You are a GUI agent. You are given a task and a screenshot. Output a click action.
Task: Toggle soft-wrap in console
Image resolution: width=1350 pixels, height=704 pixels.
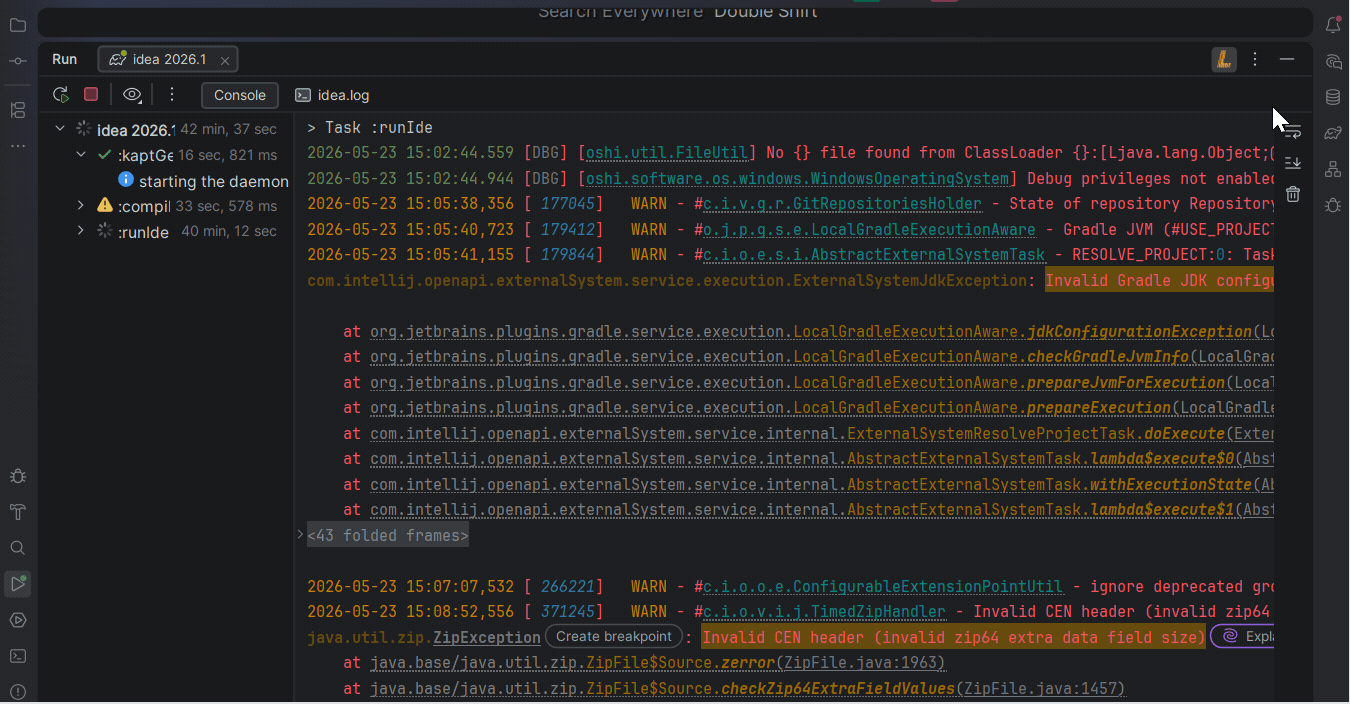point(1293,131)
